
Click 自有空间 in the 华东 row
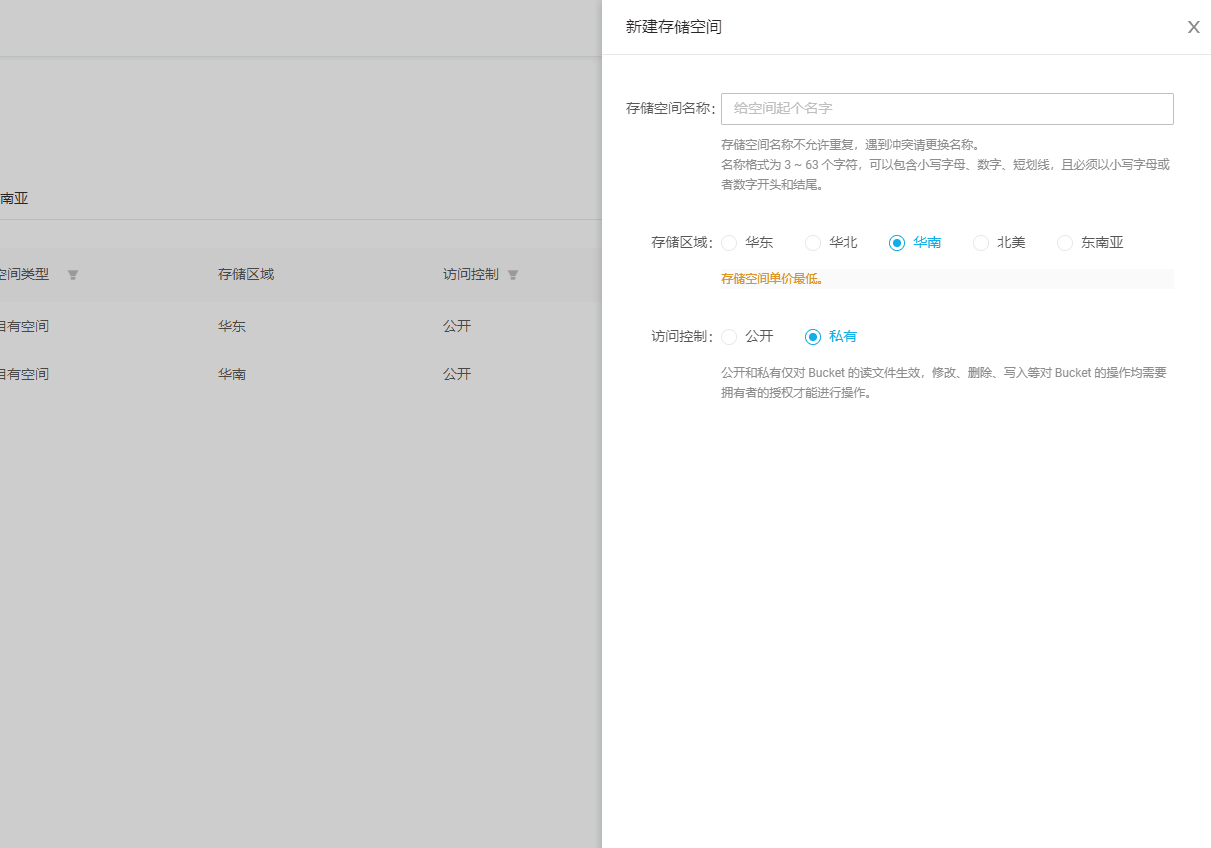pos(24,326)
